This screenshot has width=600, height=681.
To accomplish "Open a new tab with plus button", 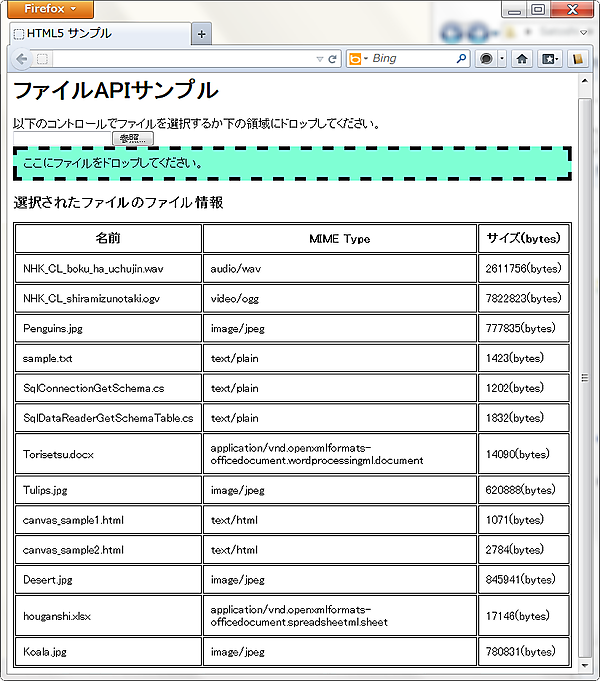I will [201, 34].
